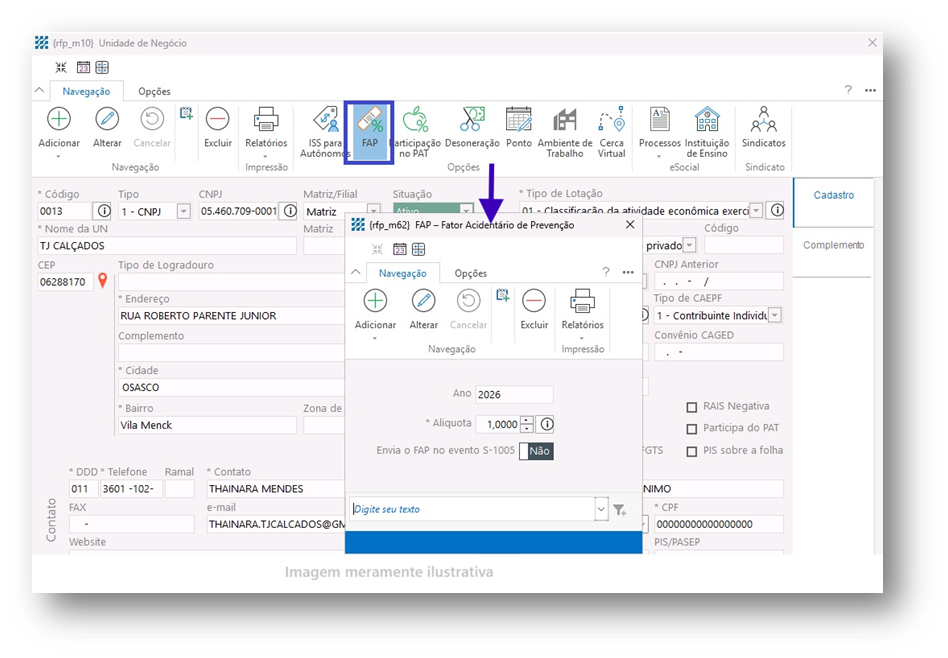Switch to Opções tab in the FAP dialog
948x658 pixels.
(470, 273)
